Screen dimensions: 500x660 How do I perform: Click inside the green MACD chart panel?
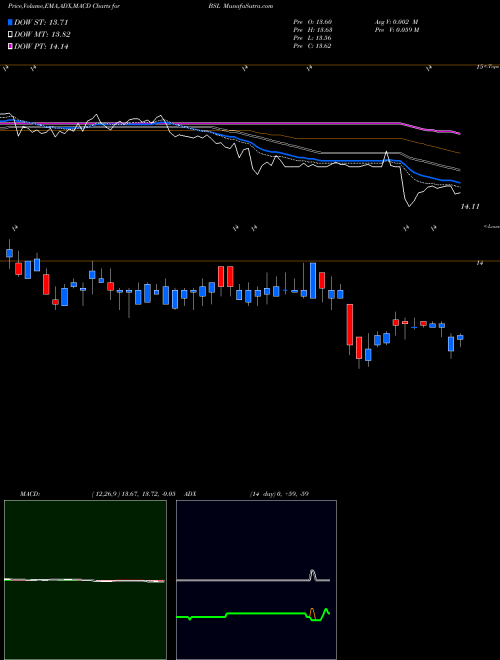(x=85, y=580)
